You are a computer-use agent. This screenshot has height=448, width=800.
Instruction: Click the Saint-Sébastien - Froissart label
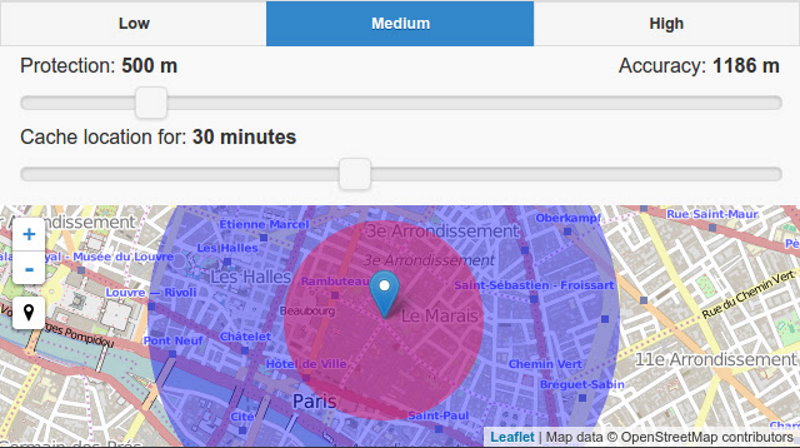(x=534, y=285)
